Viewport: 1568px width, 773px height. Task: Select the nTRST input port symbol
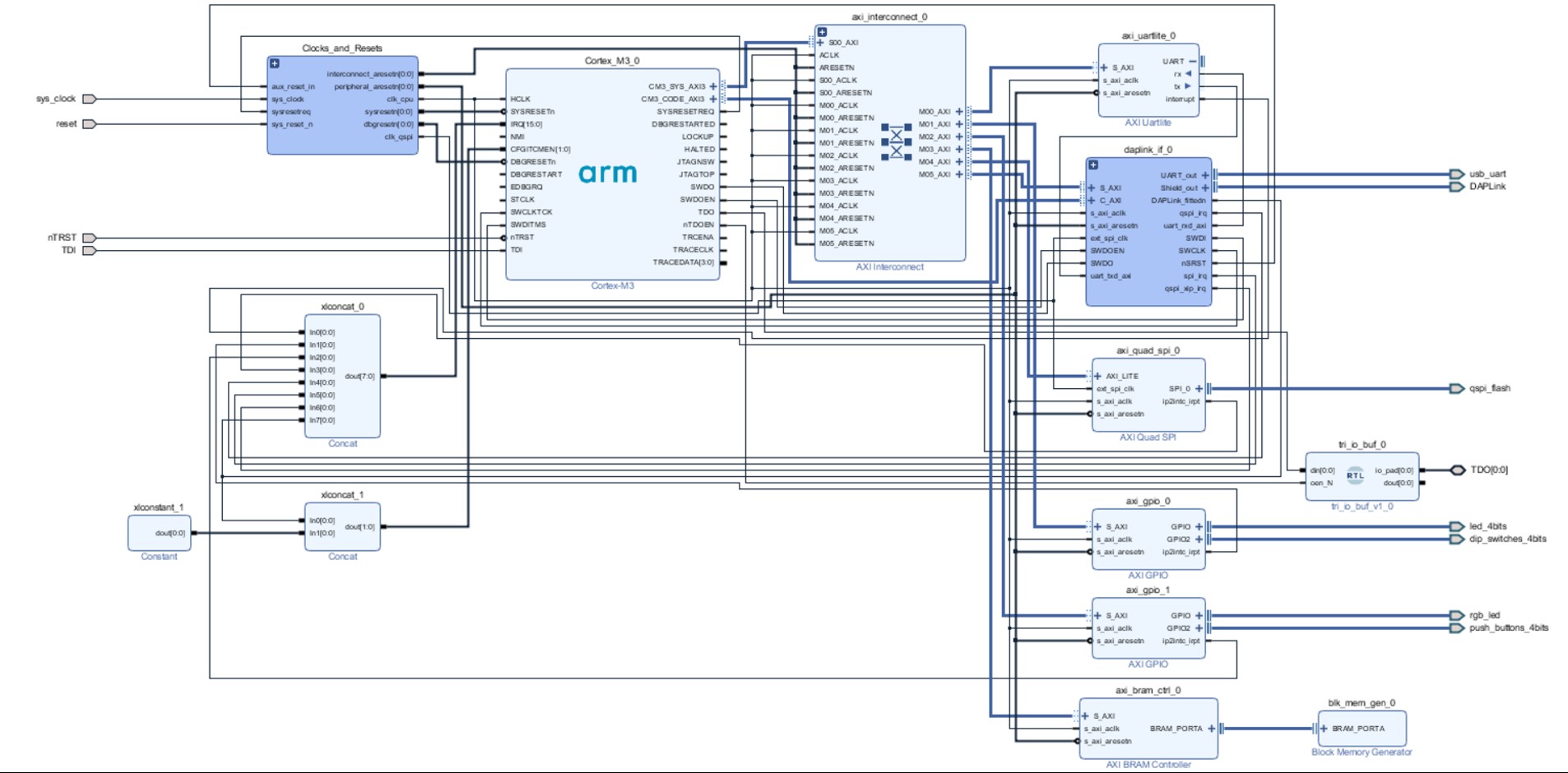tap(89, 238)
